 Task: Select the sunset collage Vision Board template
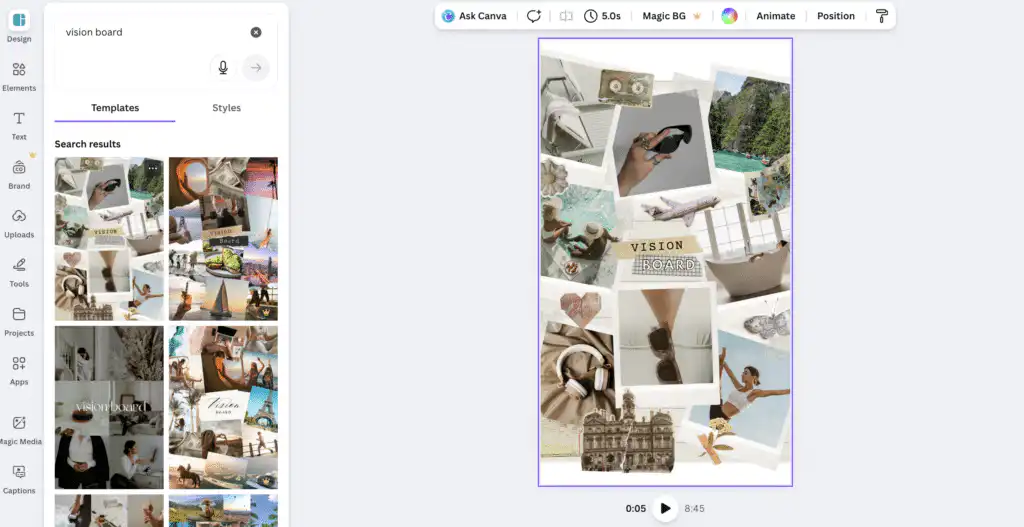coord(223,238)
